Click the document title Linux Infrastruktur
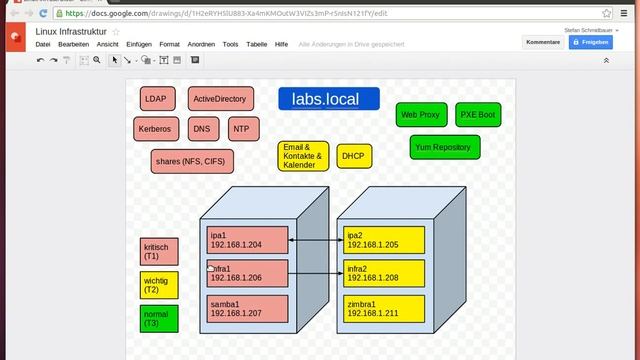The height and width of the screenshot is (360, 640). [71, 31]
